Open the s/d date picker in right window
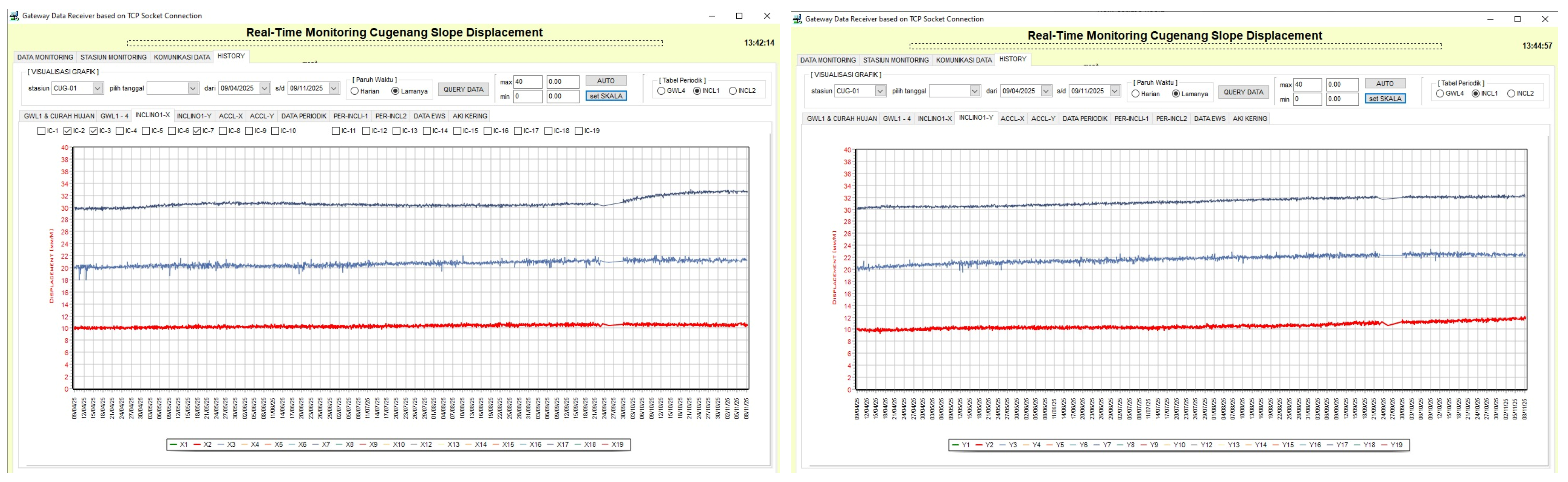 (1115, 91)
